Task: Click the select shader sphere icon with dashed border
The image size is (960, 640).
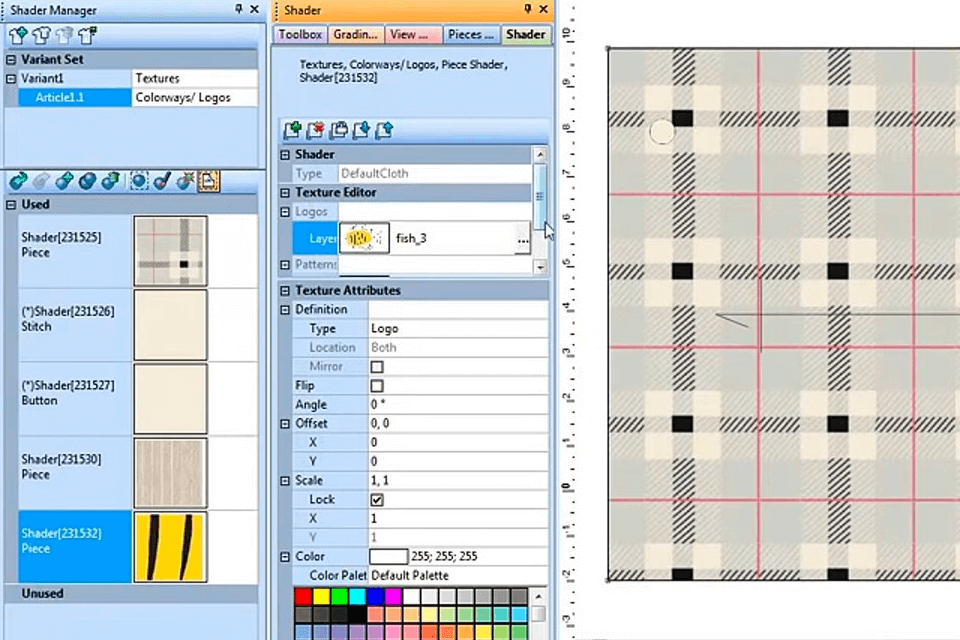Action: tap(138, 181)
